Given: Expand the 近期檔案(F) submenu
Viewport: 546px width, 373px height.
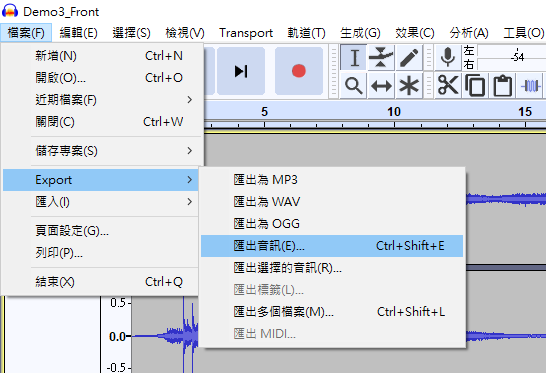Looking at the screenshot, I should tap(115, 100).
